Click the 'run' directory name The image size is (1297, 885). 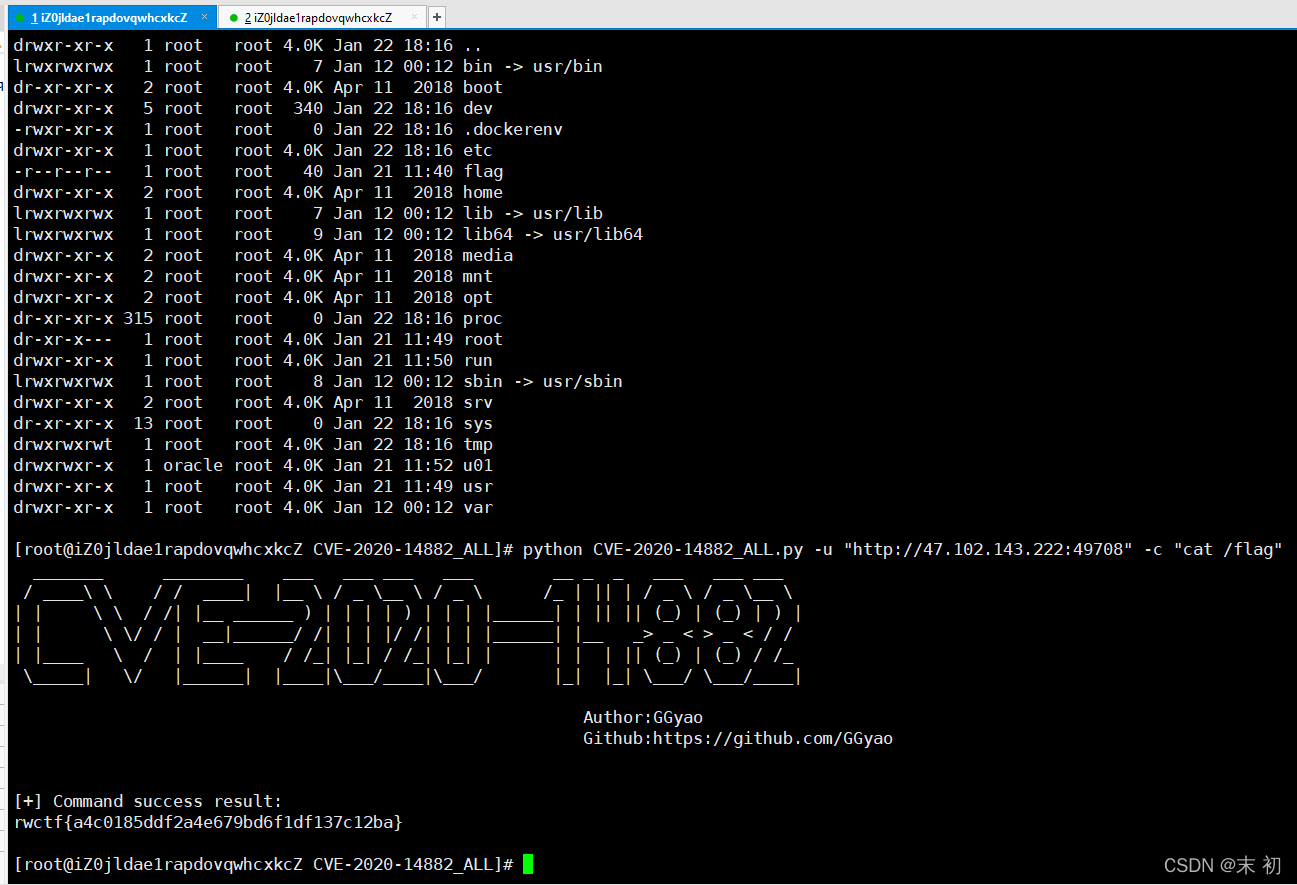click(478, 360)
